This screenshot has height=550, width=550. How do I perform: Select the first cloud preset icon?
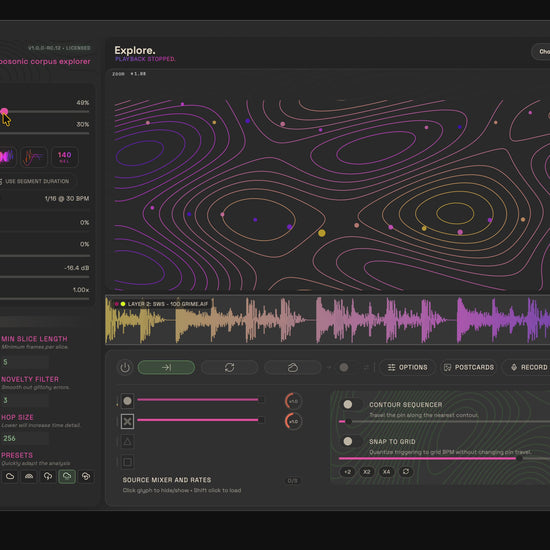[10, 476]
